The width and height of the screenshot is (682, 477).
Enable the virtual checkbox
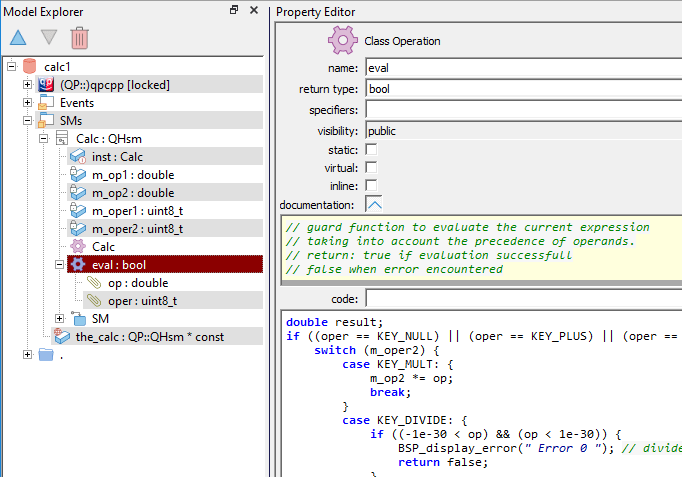pyautogui.click(x=371, y=167)
